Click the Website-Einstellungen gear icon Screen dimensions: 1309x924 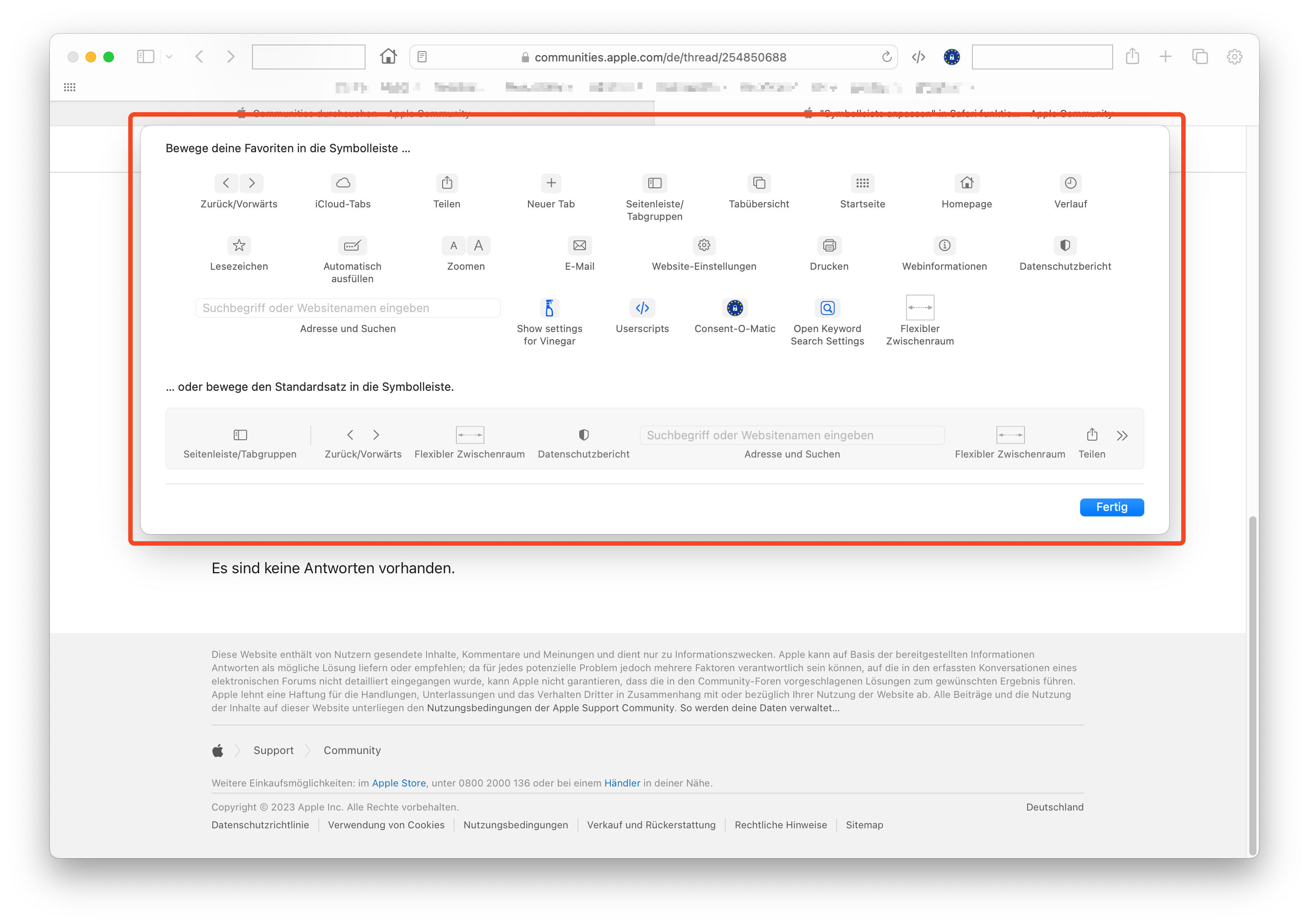point(704,245)
